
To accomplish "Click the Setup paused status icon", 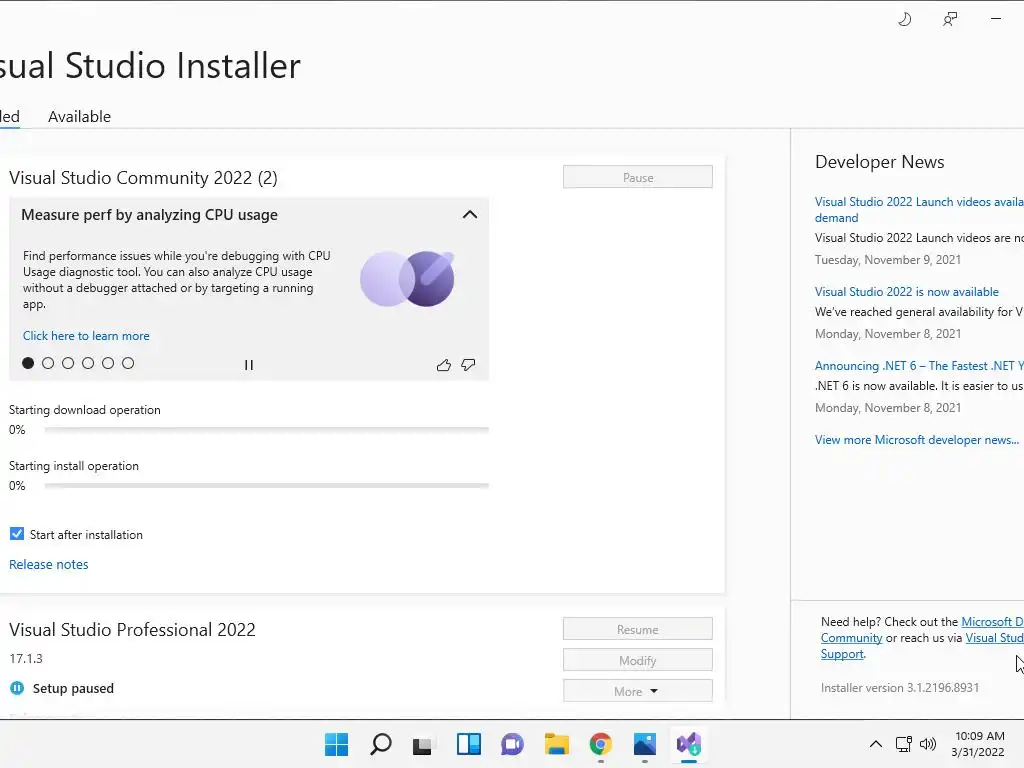I will point(17,688).
